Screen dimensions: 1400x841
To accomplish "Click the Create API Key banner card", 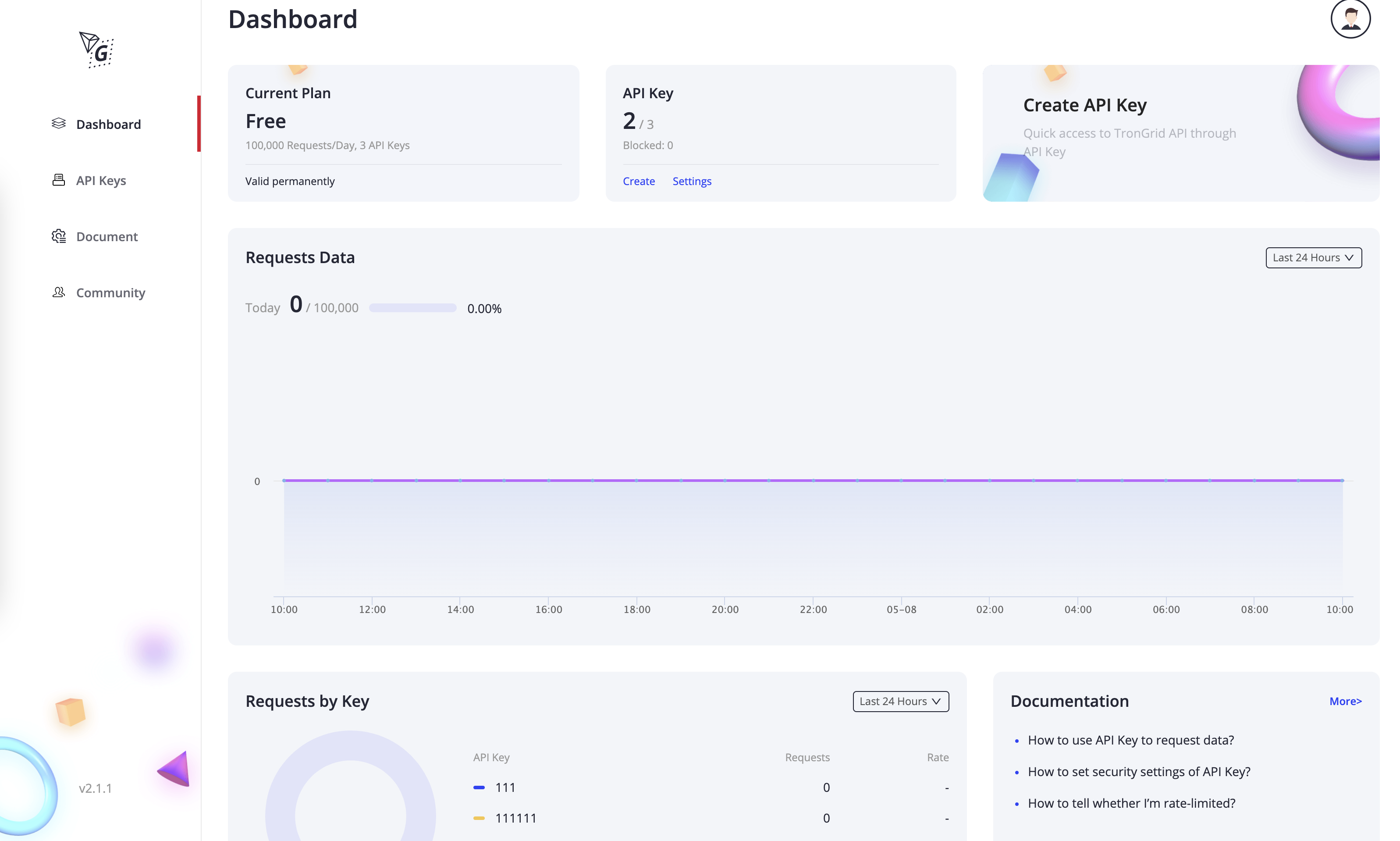I will 1181,133.
